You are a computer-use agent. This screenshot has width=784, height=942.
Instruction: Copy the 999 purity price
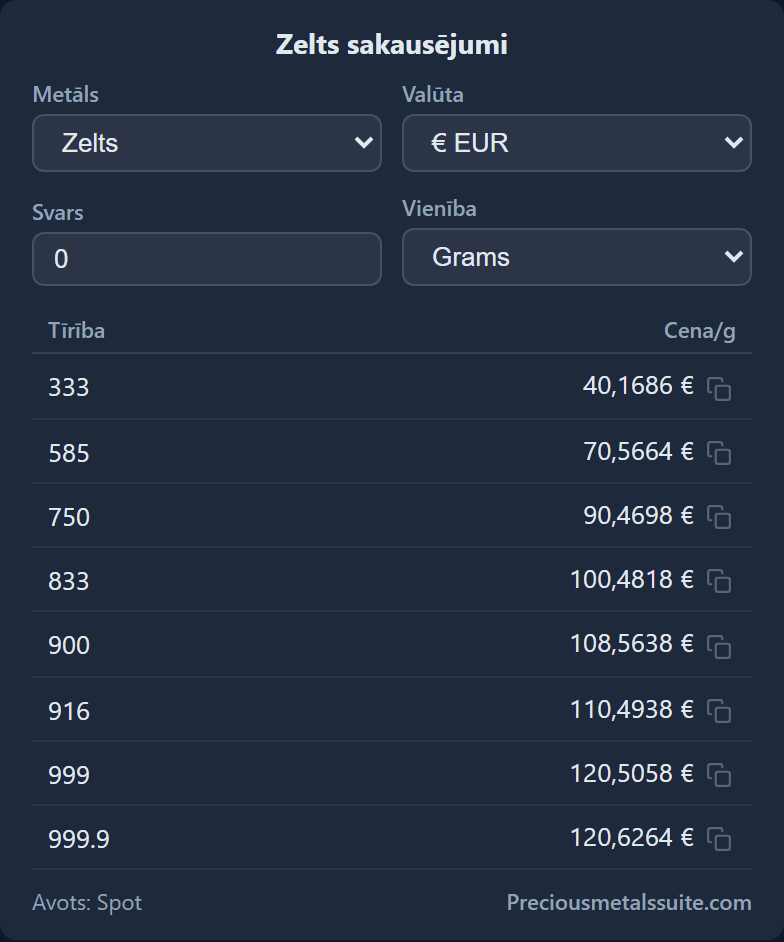[x=719, y=775]
